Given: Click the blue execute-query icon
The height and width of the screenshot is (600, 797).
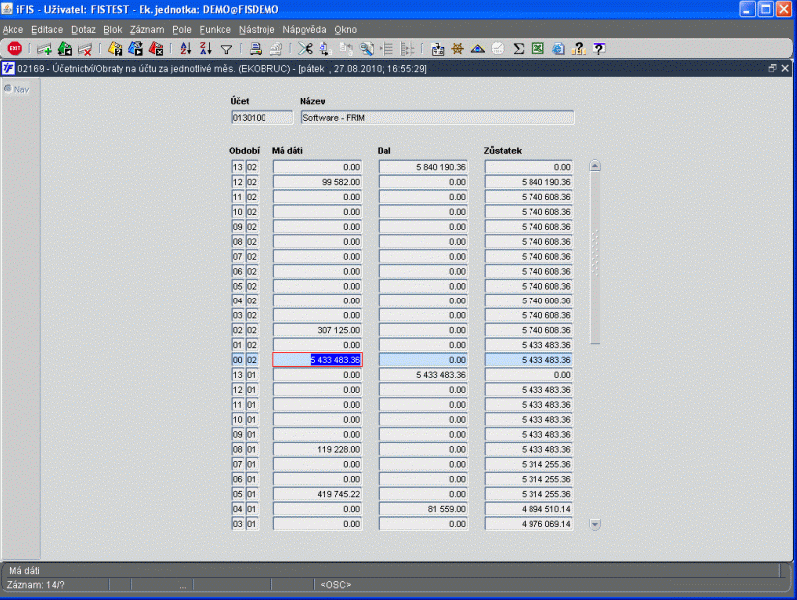Looking at the screenshot, I should click(x=136, y=49).
